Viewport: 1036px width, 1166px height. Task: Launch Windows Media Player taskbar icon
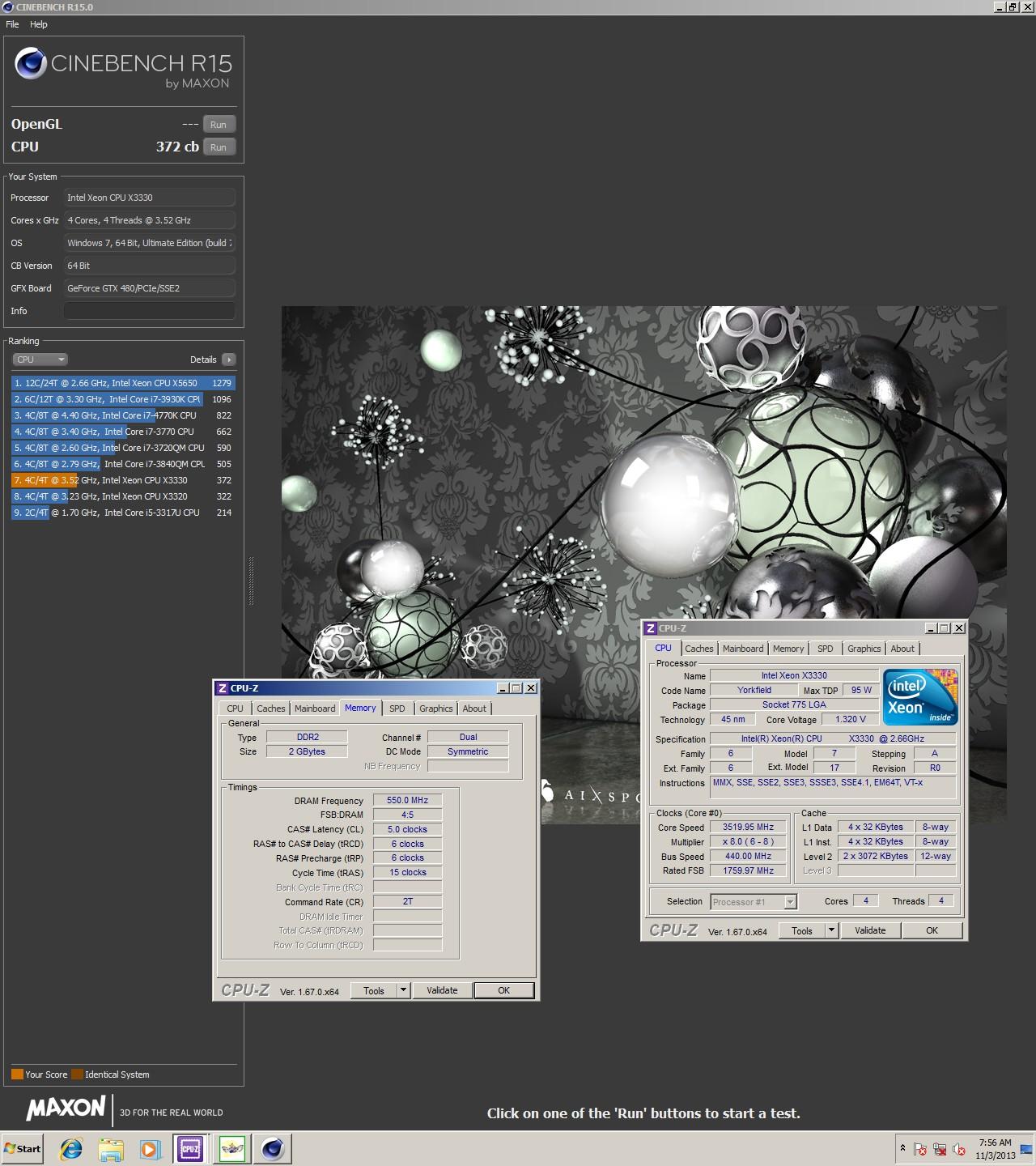pyautogui.click(x=151, y=1148)
